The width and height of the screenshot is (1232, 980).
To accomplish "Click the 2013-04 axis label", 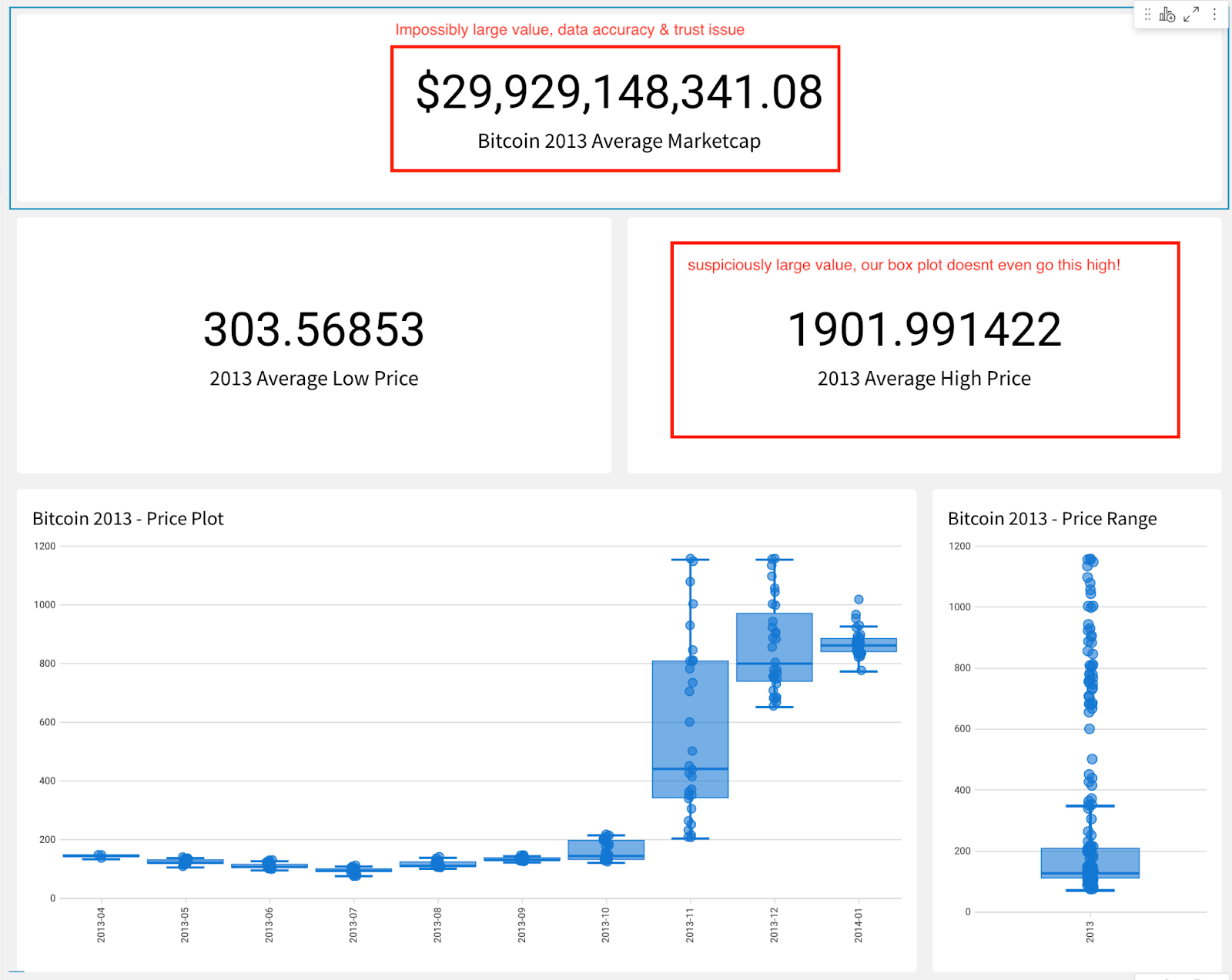I will (101, 925).
